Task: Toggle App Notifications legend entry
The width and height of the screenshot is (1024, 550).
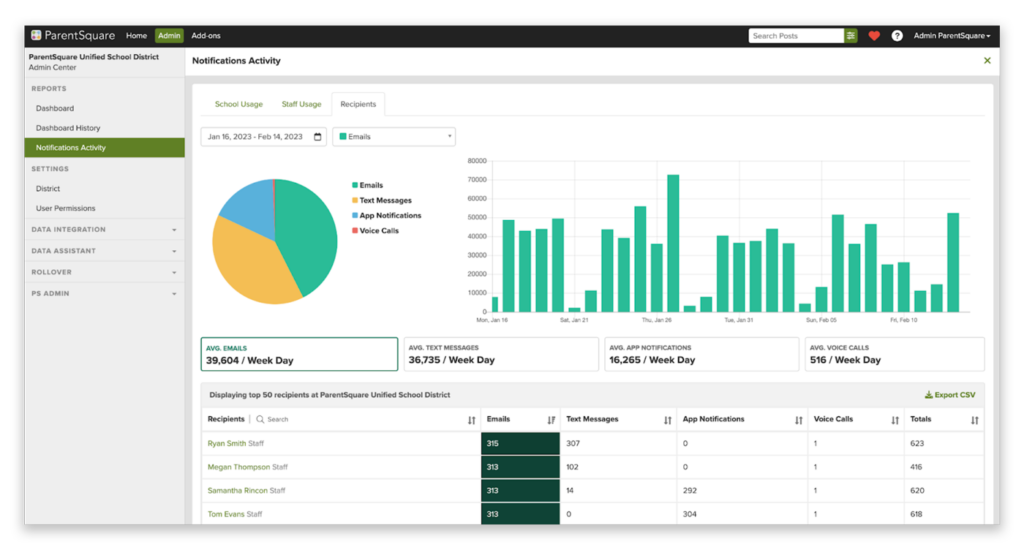Action: 387,216
